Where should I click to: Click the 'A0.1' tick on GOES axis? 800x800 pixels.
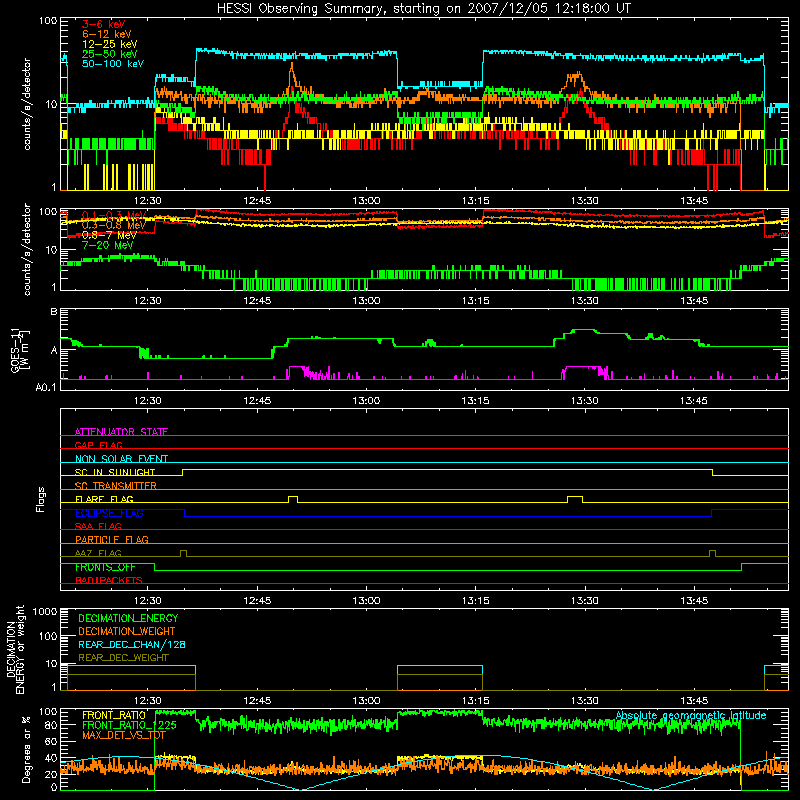tap(46, 388)
